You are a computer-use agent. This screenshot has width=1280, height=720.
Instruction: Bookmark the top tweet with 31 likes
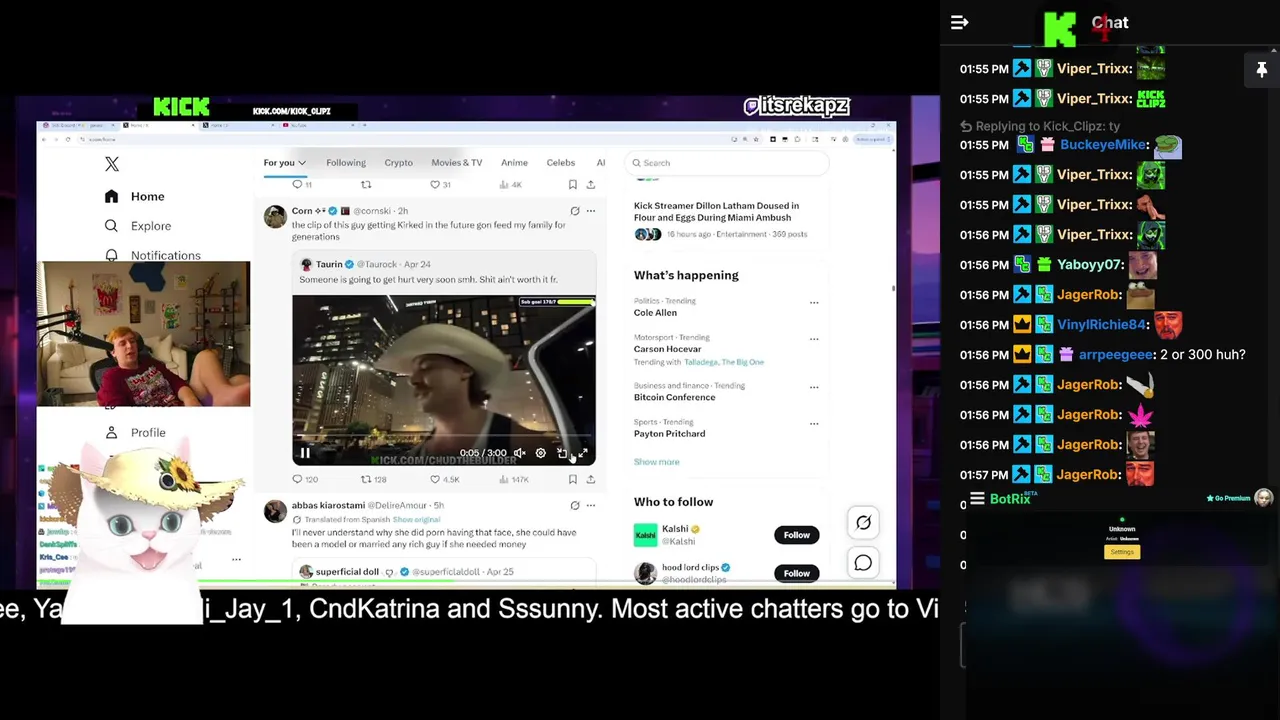(x=572, y=185)
